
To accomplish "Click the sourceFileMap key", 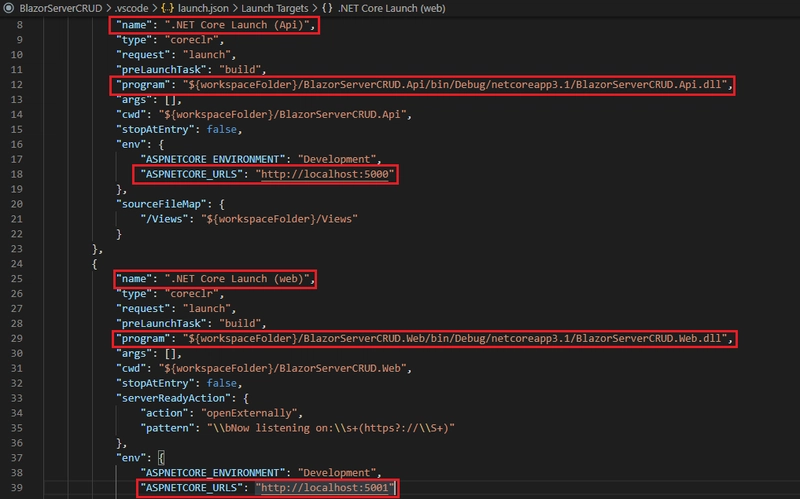I will [161, 204].
